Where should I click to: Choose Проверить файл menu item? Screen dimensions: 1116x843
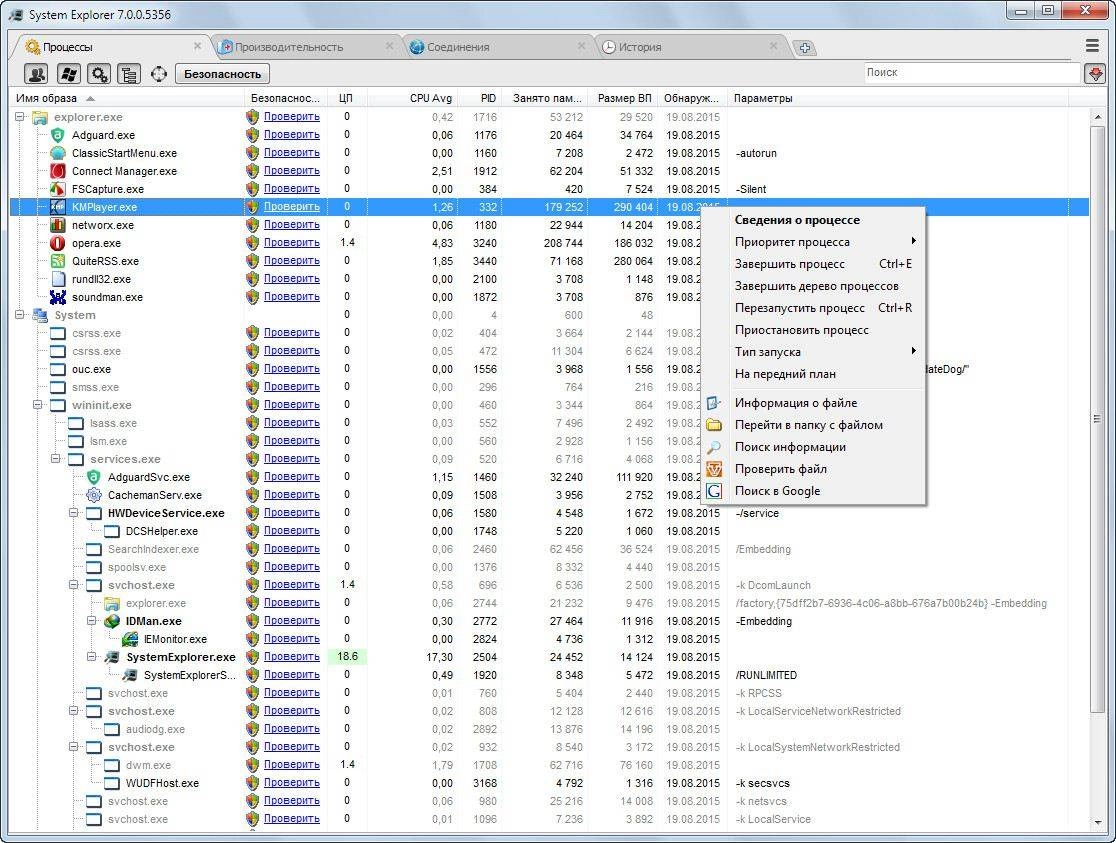point(813,469)
